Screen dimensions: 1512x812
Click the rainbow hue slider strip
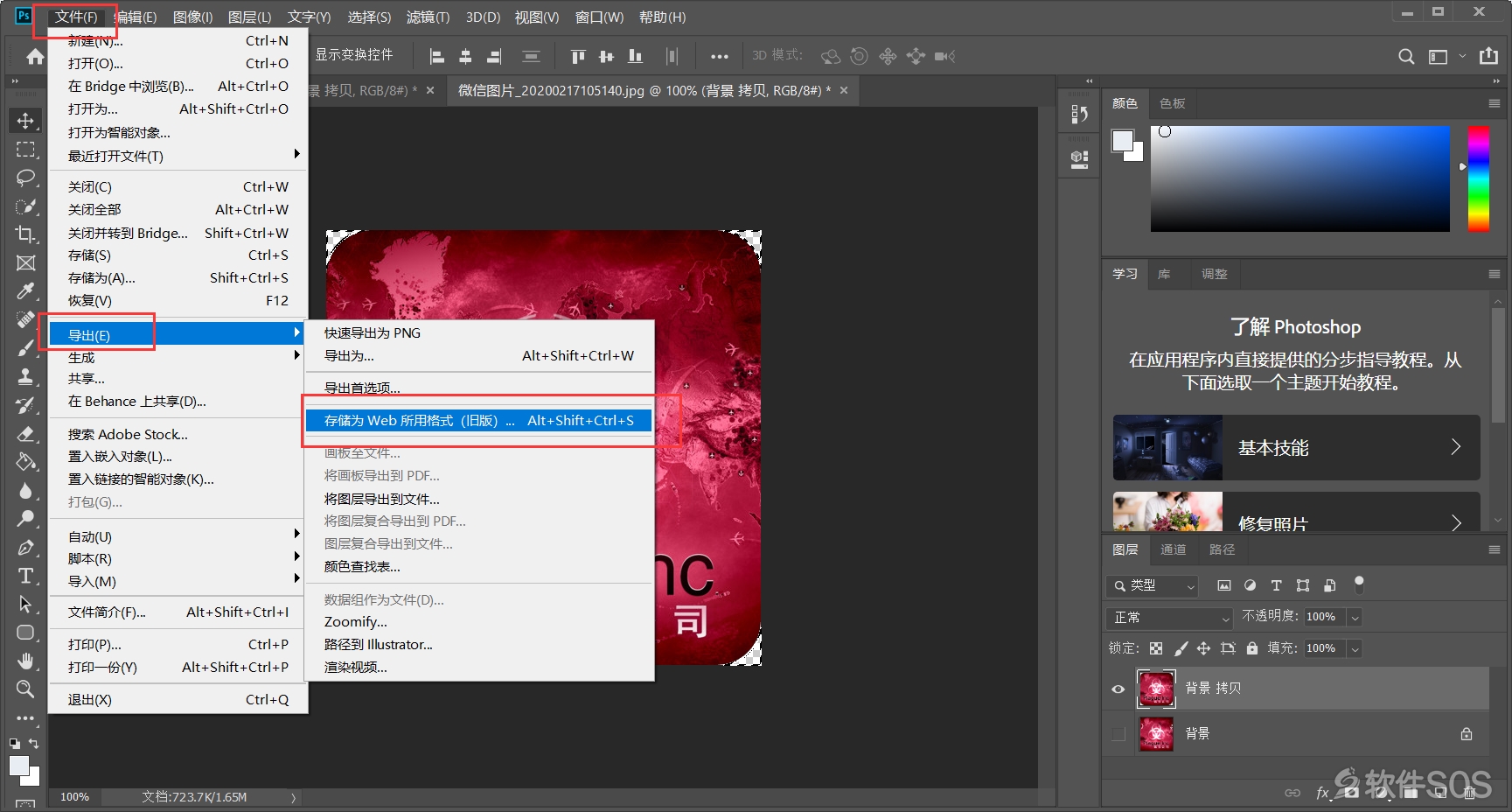[x=1478, y=178]
